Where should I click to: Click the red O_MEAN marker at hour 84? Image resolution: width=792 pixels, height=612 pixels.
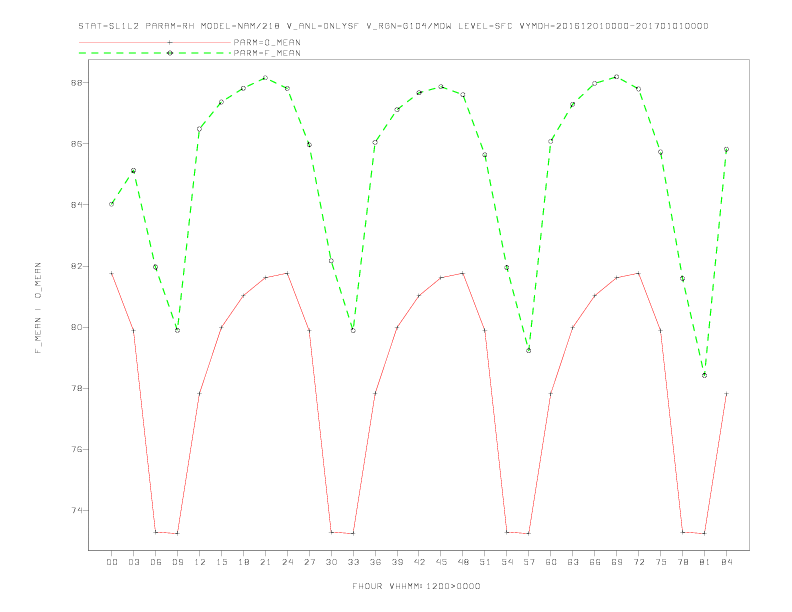click(726, 393)
